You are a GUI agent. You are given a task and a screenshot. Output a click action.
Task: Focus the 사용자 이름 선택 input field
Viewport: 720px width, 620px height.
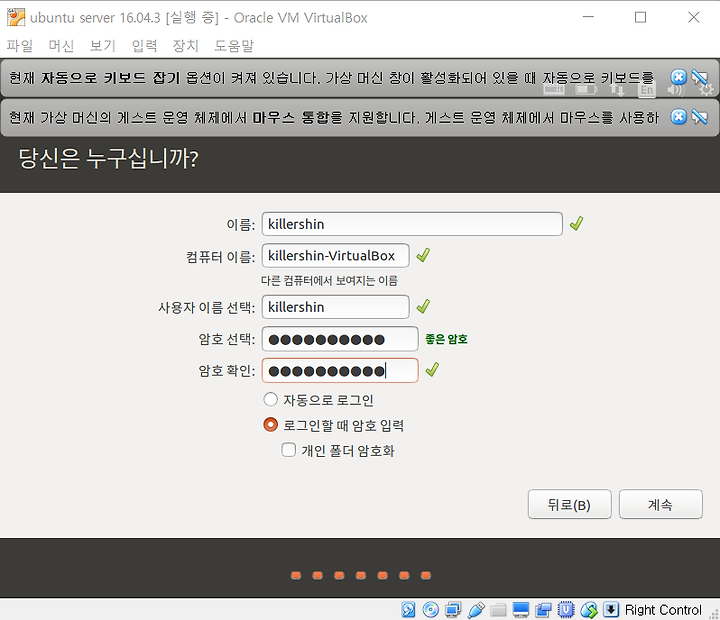(x=335, y=307)
